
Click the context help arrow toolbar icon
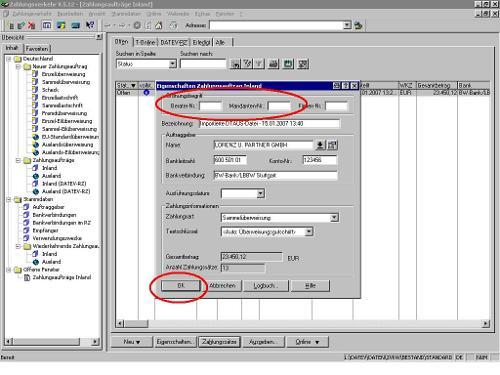point(90,25)
